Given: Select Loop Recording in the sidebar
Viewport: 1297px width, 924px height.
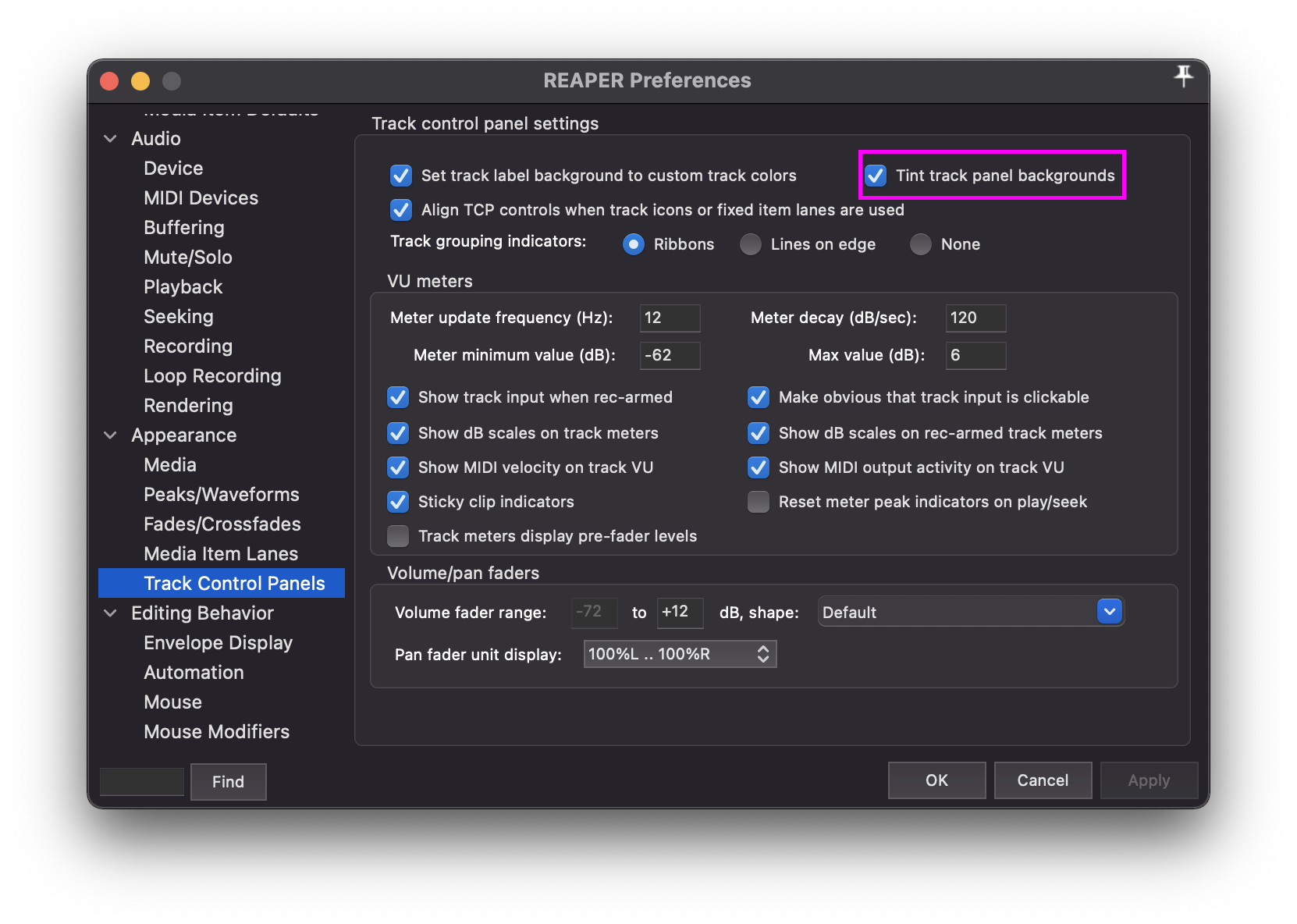Looking at the screenshot, I should [x=212, y=376].
